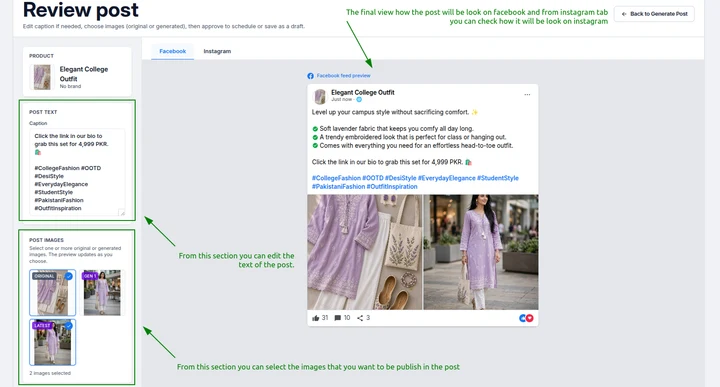The height and width of the screenshot is (387, 720).
Task: Grab the caption box resize handle
Action: pyautogui.click(x=122, y=212)
